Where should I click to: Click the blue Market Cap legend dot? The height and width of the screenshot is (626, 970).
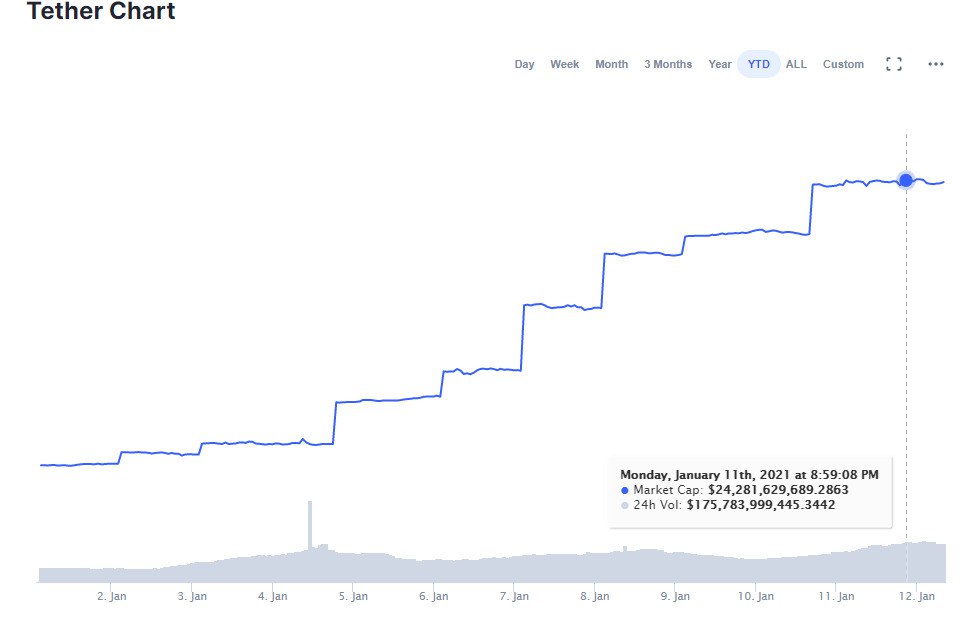[625, 491]
